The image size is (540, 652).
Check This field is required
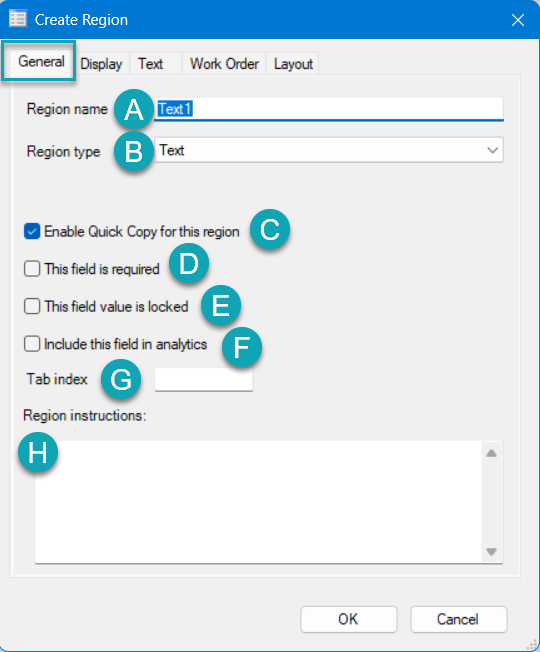32,269
